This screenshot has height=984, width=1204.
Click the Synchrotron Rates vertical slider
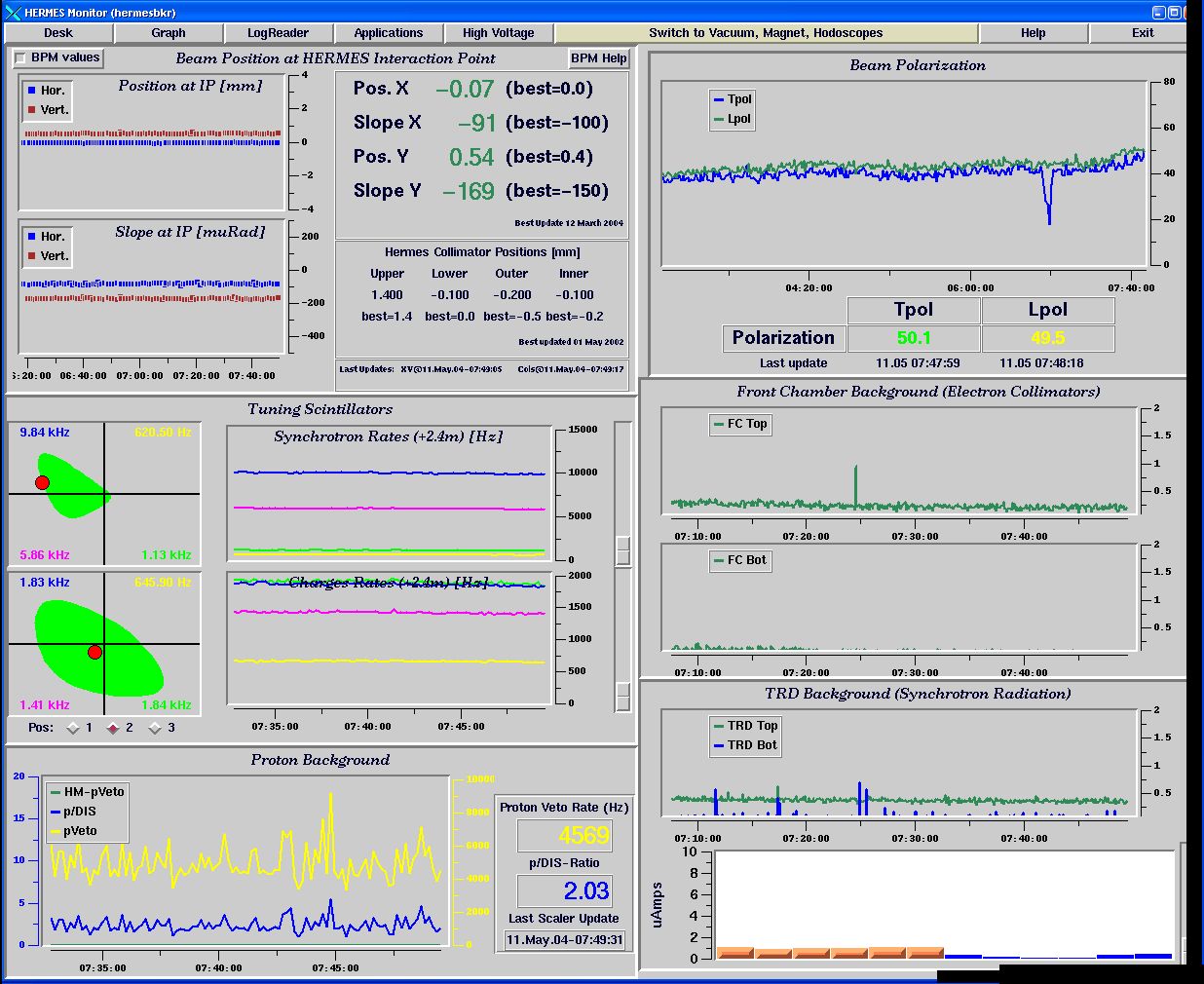623,493
